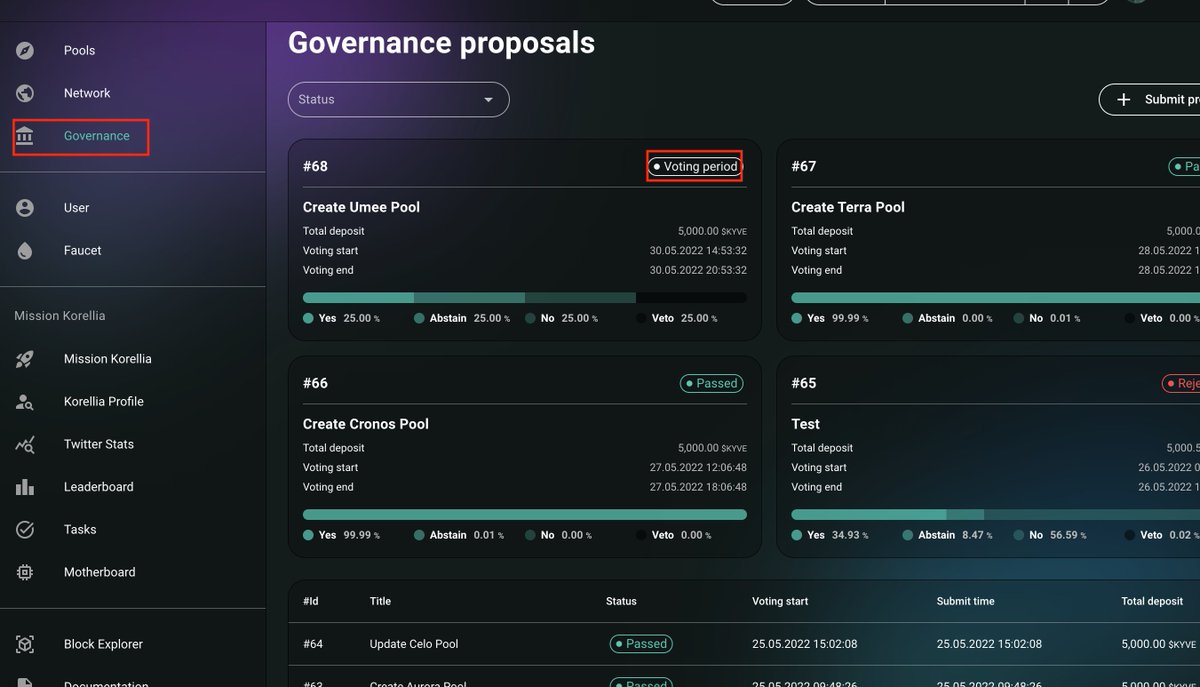Click the Motherboard chip icon
The width and height of the screenshot is (1200, 687).
pos(25,572)
